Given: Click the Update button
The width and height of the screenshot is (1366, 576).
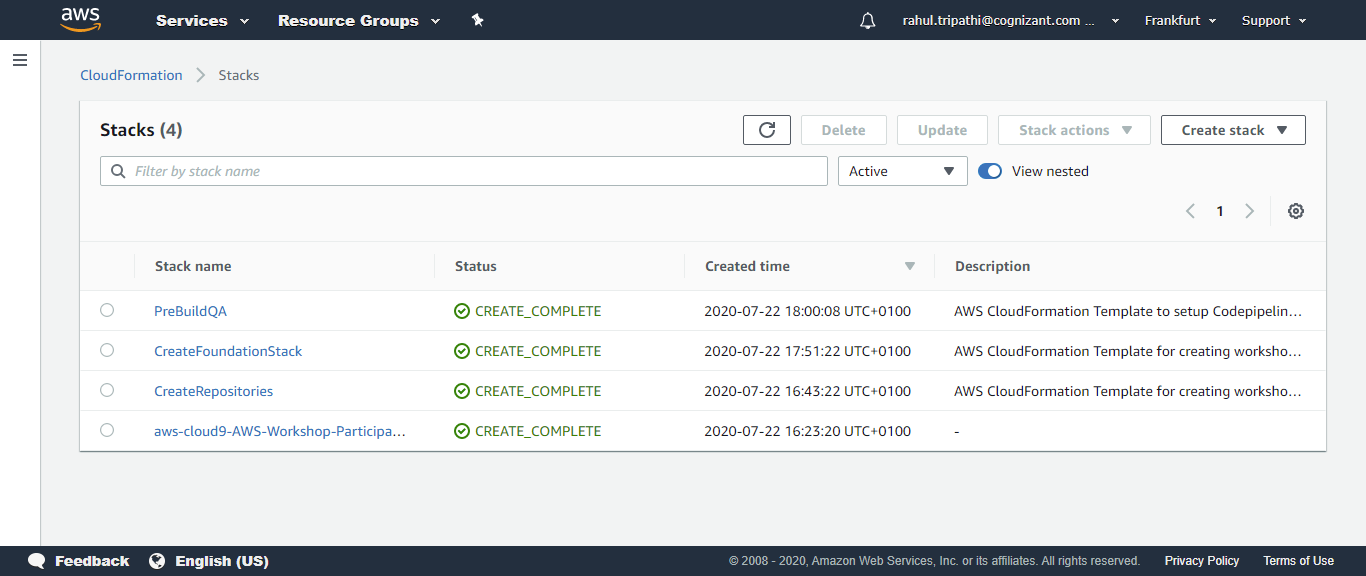Looking at the screenshot, I should click(942, 130).
